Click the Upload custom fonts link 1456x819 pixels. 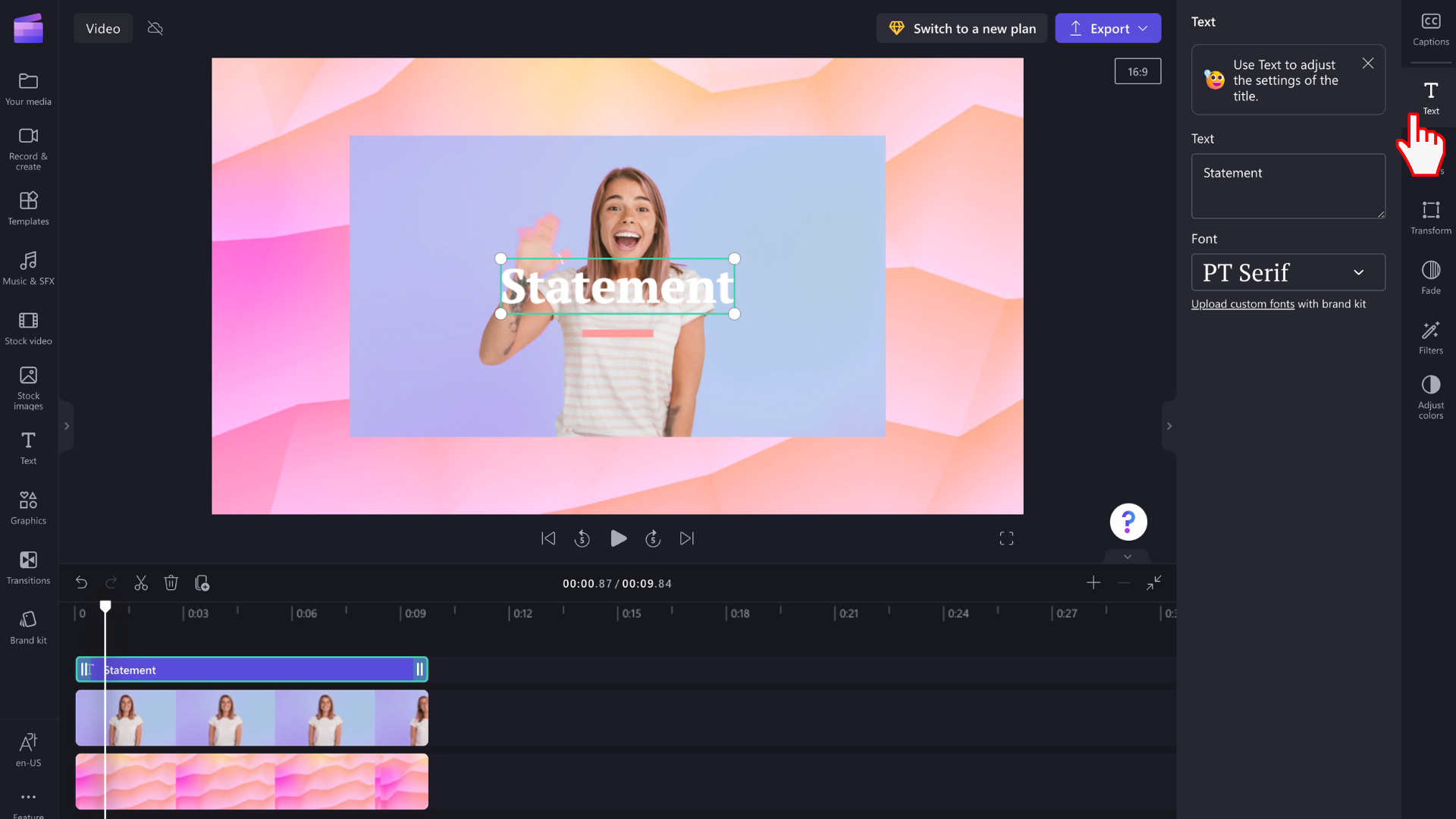(1243, 304)
